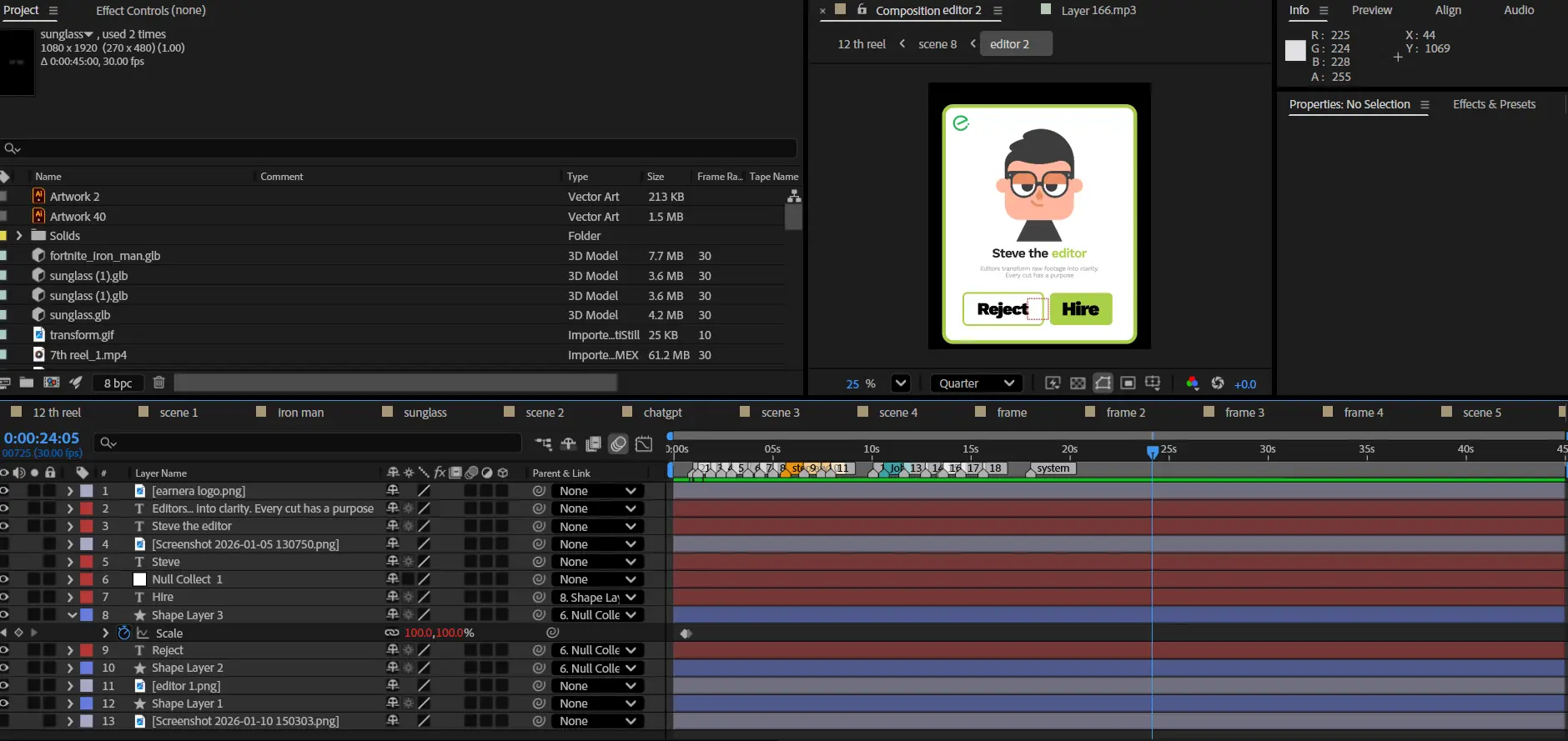Screen dimensions: 1568x741
Task: Open the Effects & Presets panel tab
Action: [x=1494, y=104]
